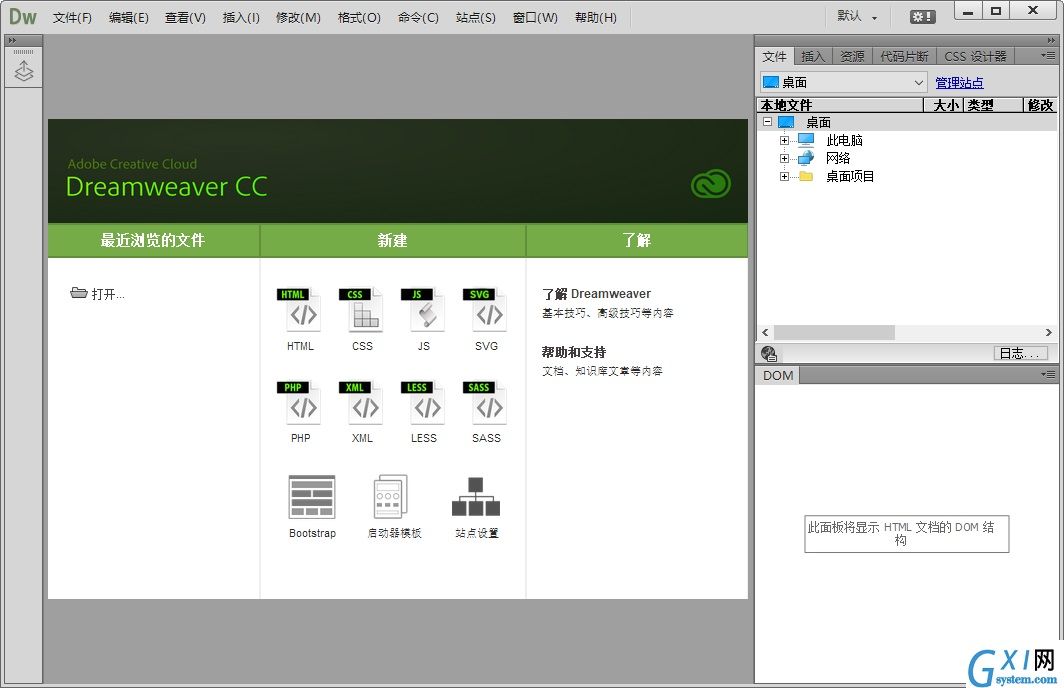
Task: Expand the 网络 tree node
Action: coord(784,158)
